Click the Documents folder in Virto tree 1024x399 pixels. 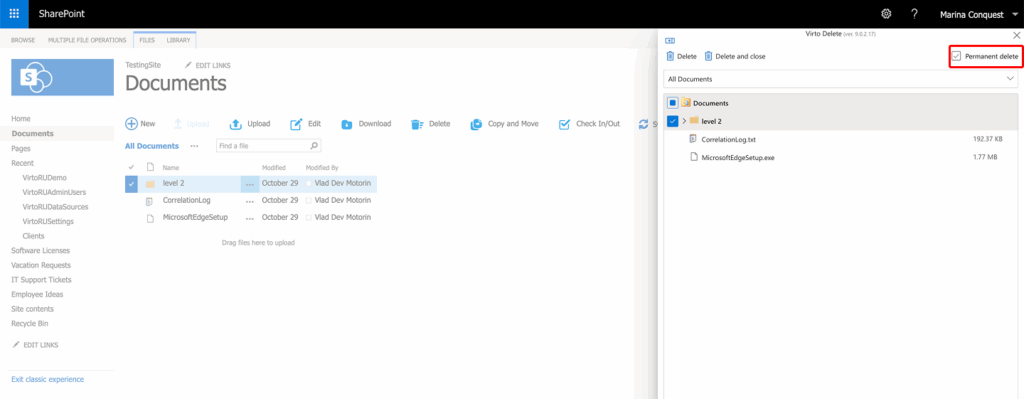point(711,103)
